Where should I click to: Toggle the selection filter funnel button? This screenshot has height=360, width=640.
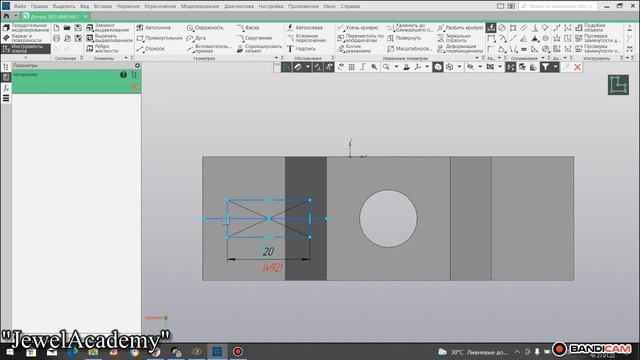point(545,67)
